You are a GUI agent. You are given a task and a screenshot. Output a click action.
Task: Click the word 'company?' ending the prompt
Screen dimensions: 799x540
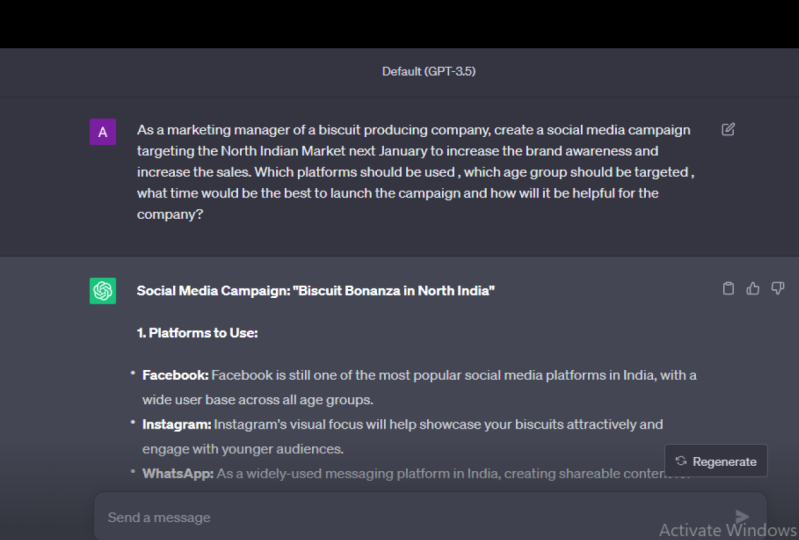170,214
